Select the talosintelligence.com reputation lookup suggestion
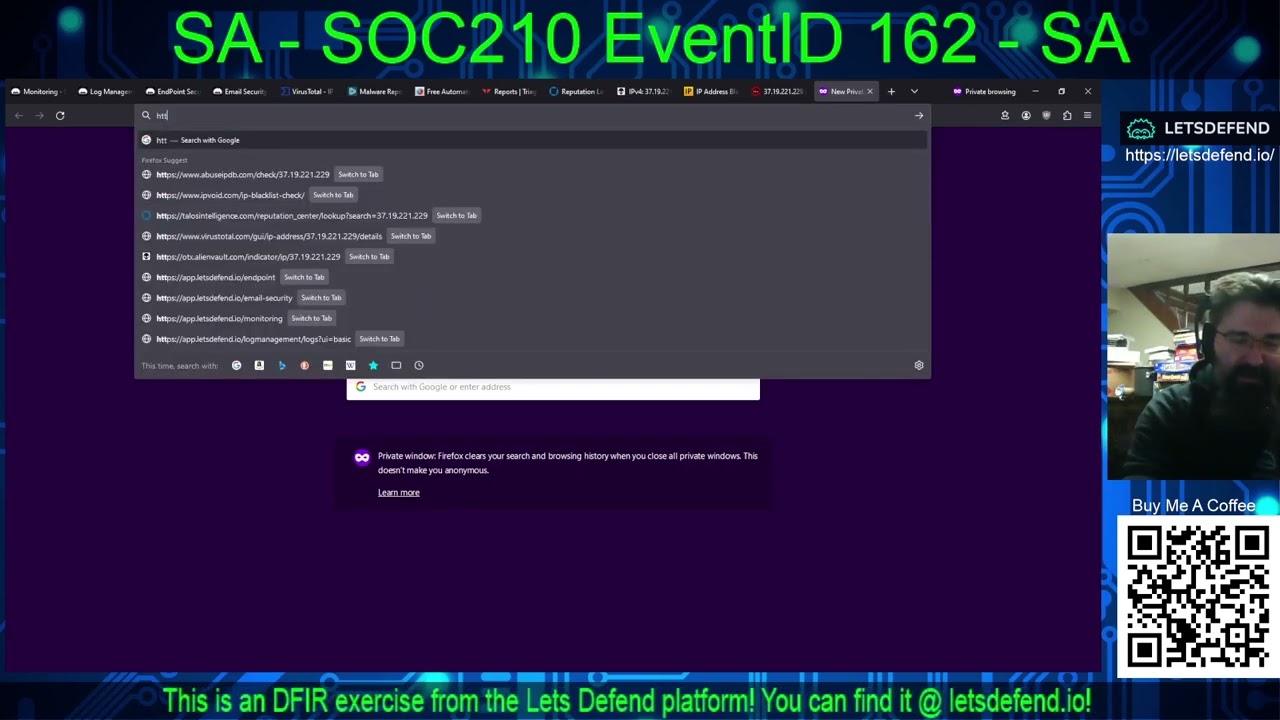 click(x=532, y=215)
